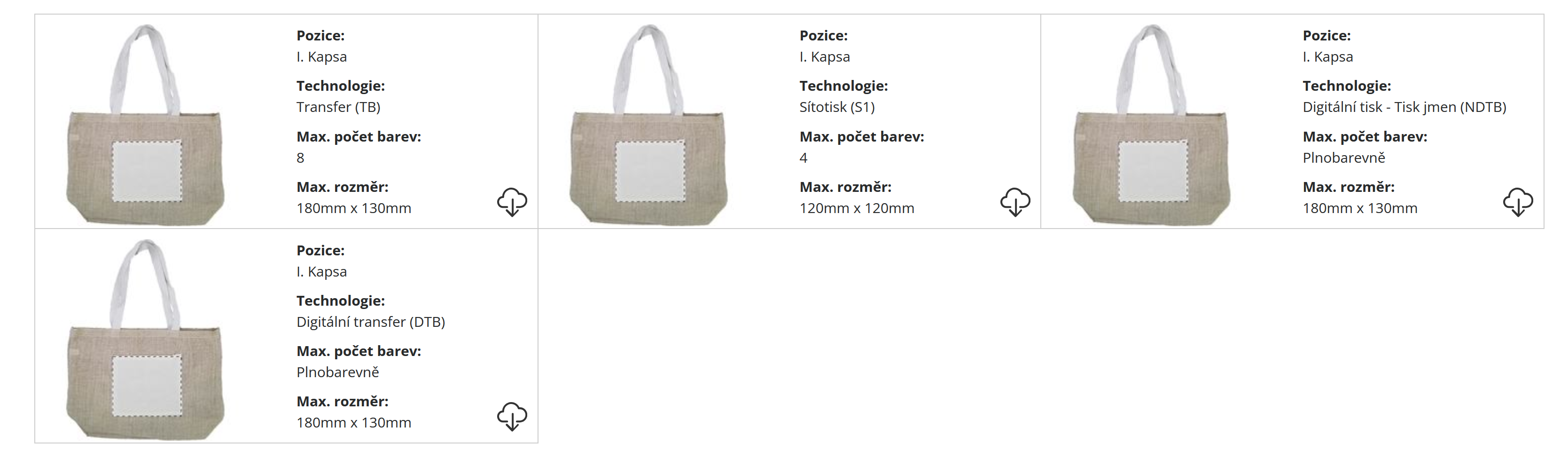Download the Digitální transfer (DTB) template
Viewport: 1568px width, 459px height.
click(512, 416)
